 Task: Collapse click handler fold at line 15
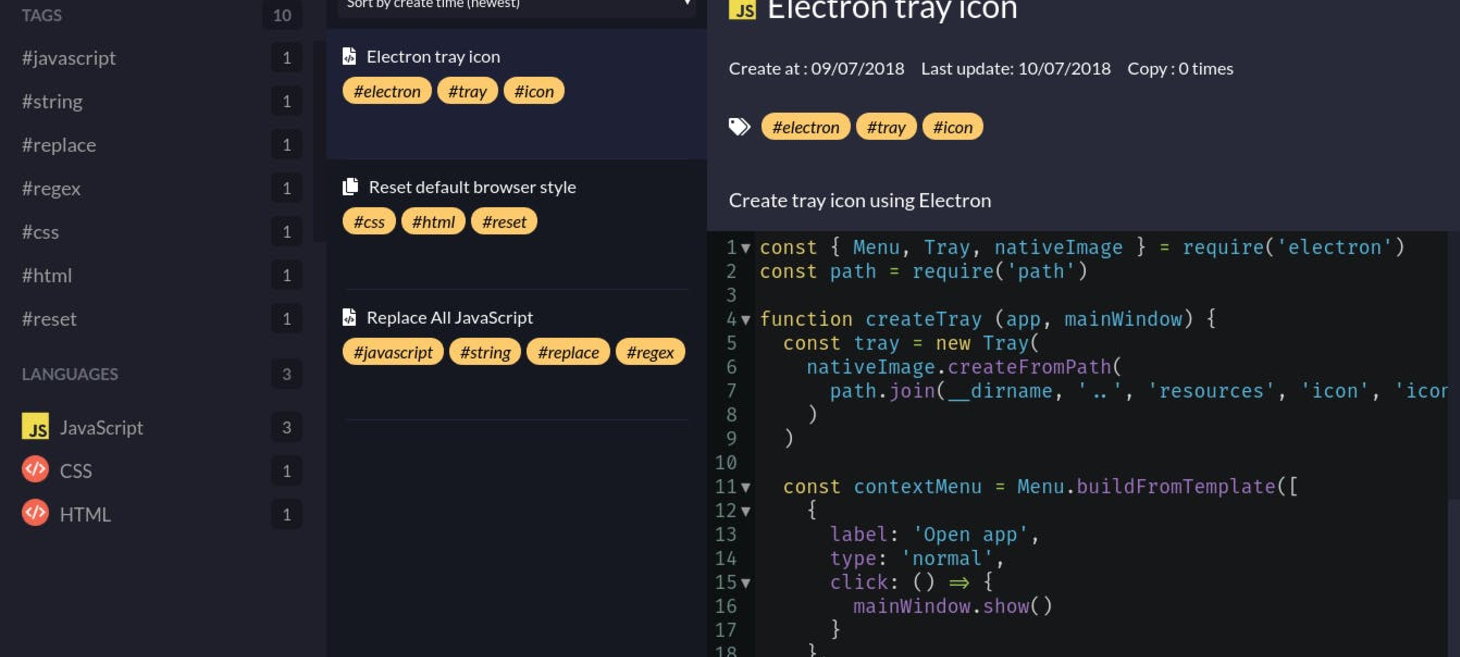click(745, 583)
